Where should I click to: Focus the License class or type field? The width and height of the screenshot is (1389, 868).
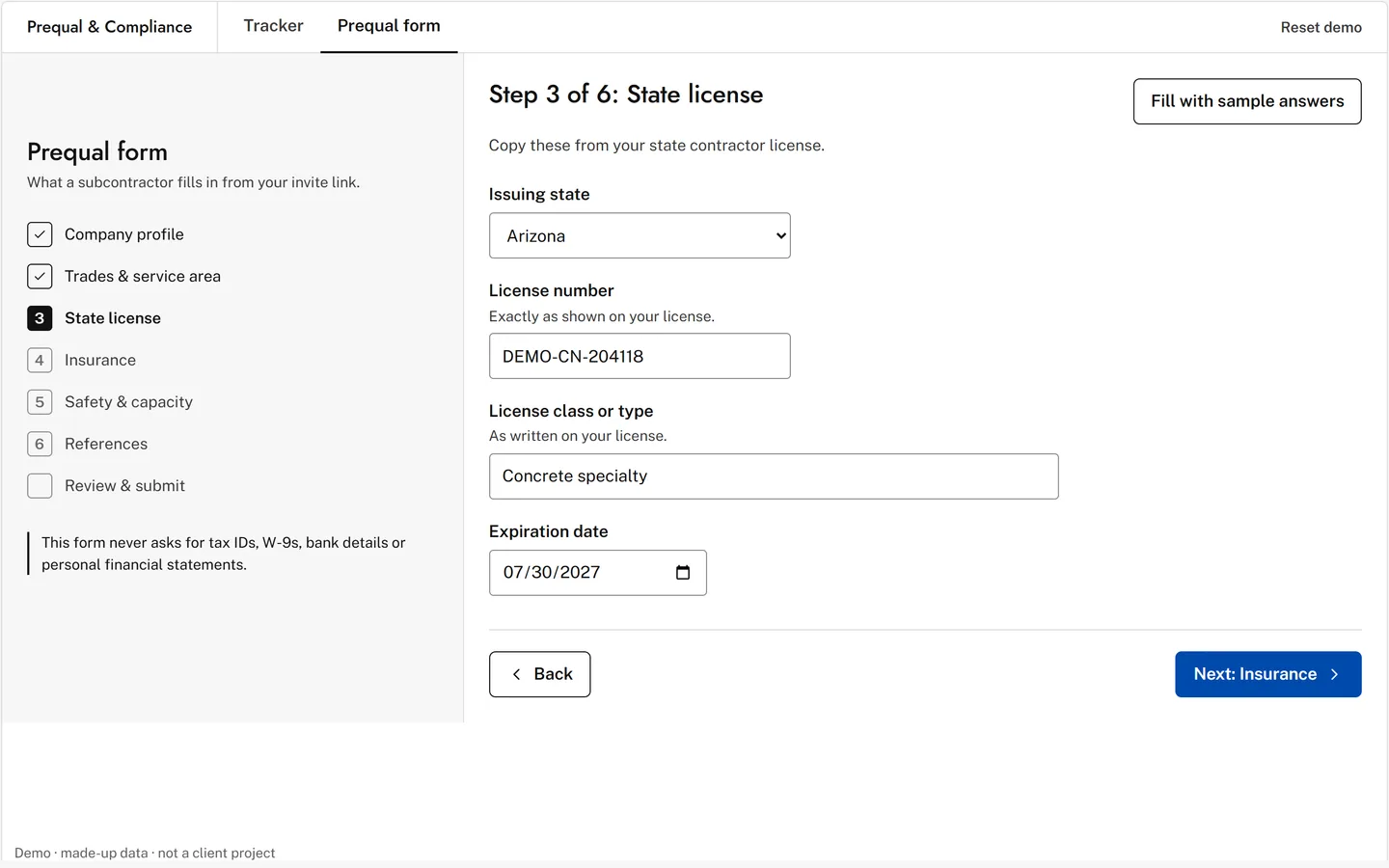[774, 476]
